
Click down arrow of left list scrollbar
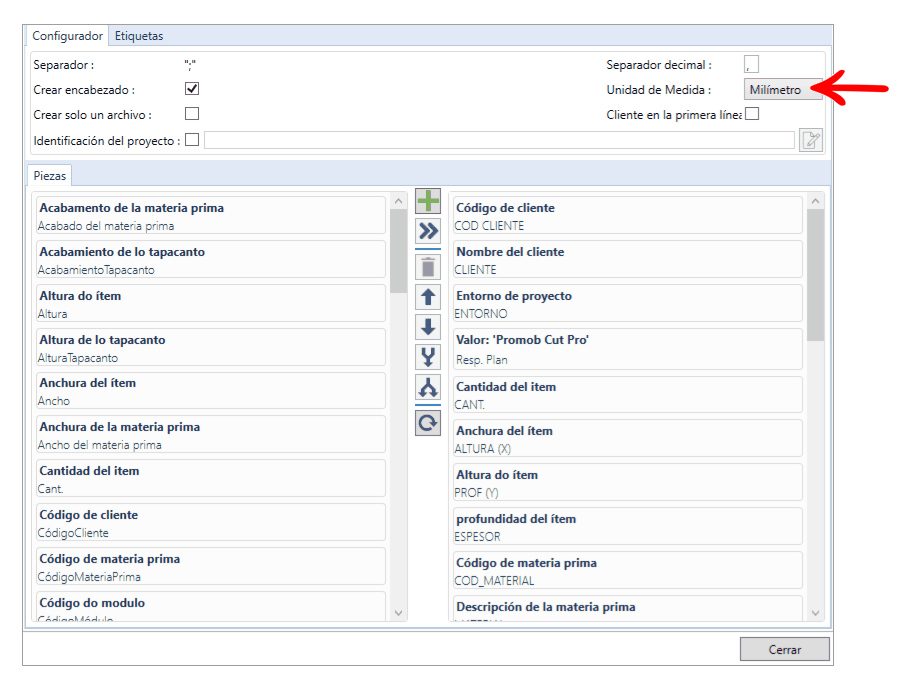(x=399, y=613)
